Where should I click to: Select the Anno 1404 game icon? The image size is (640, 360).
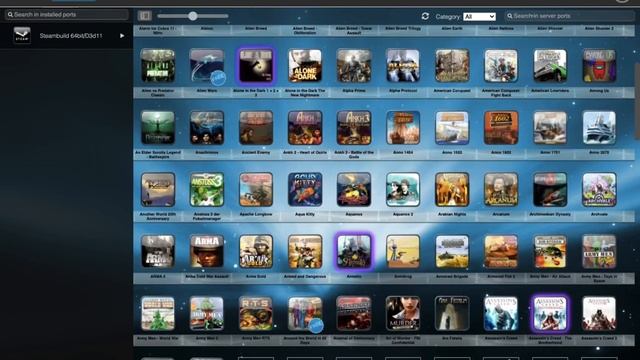coord(403,128)
